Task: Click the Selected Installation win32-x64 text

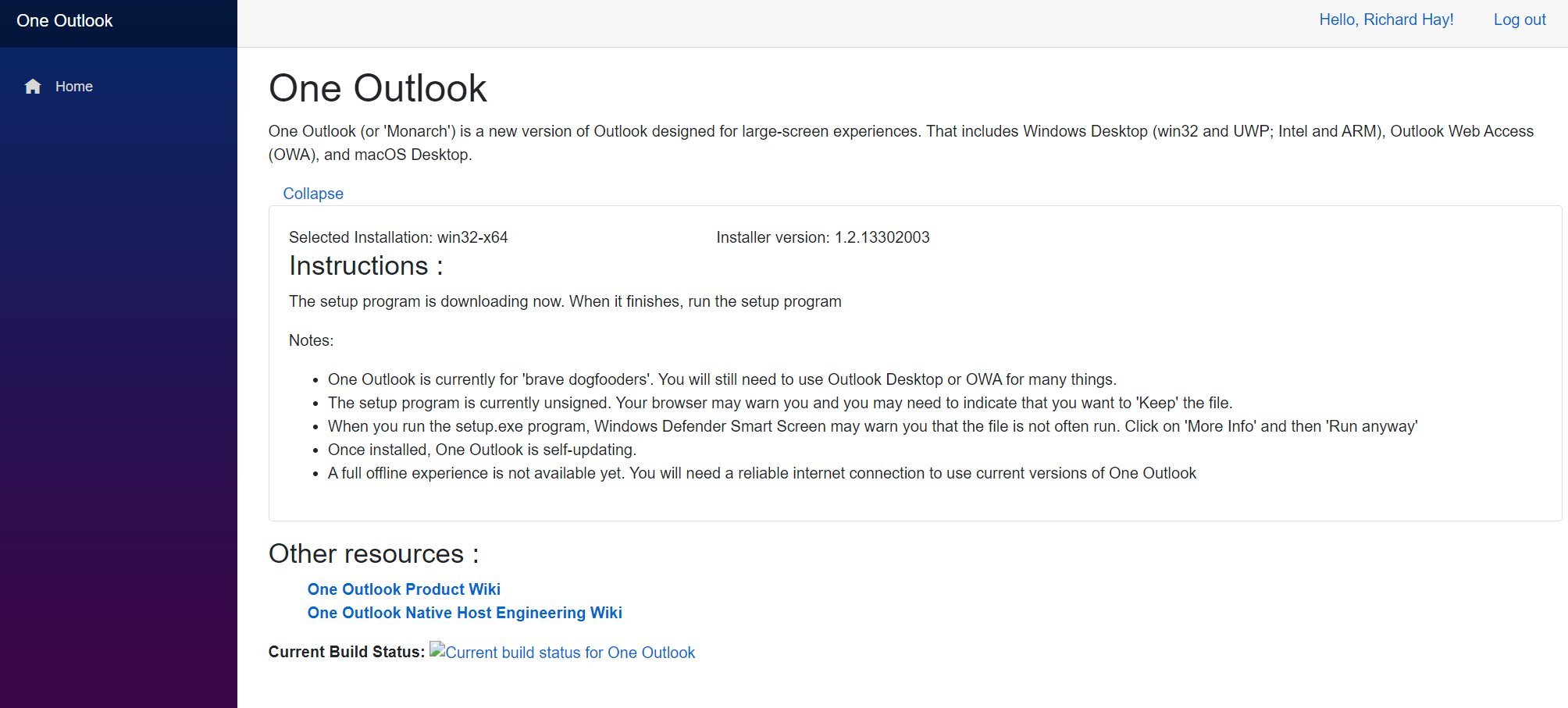Action: [398, 237]
